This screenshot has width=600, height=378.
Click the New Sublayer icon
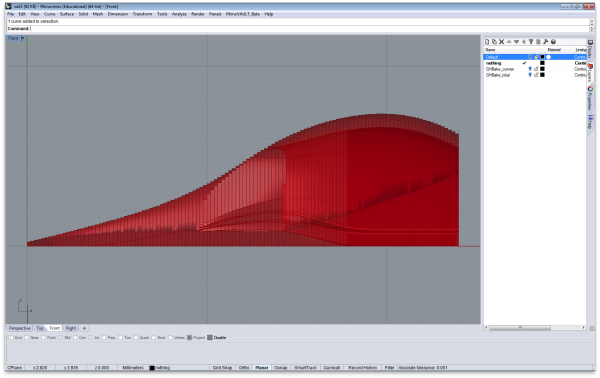[494, 42]
